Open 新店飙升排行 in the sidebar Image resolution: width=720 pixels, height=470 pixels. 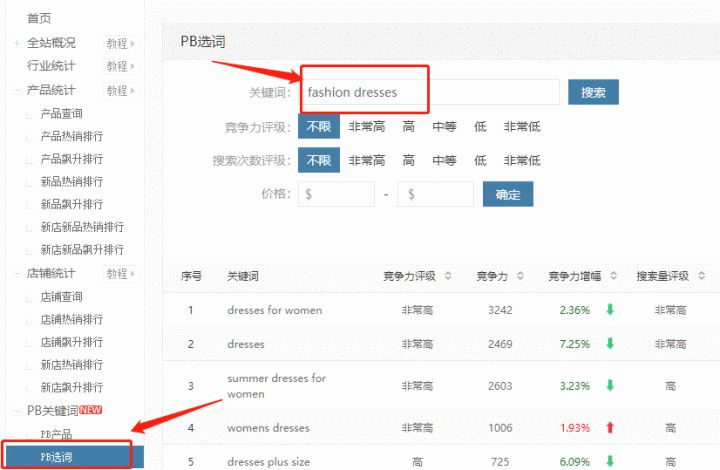72,387
